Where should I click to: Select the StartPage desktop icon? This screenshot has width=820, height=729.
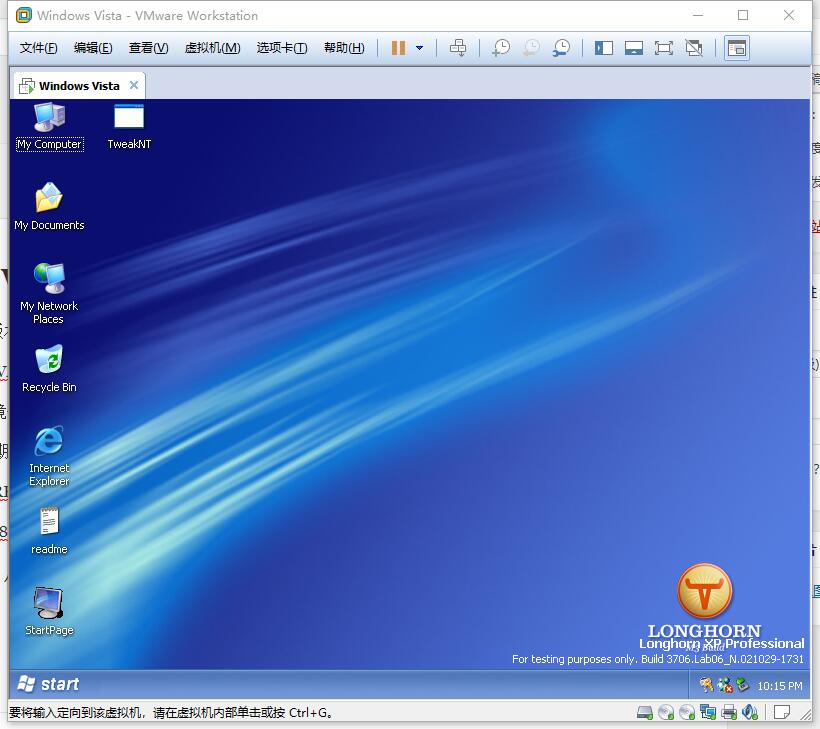click(x=49, y=612)
